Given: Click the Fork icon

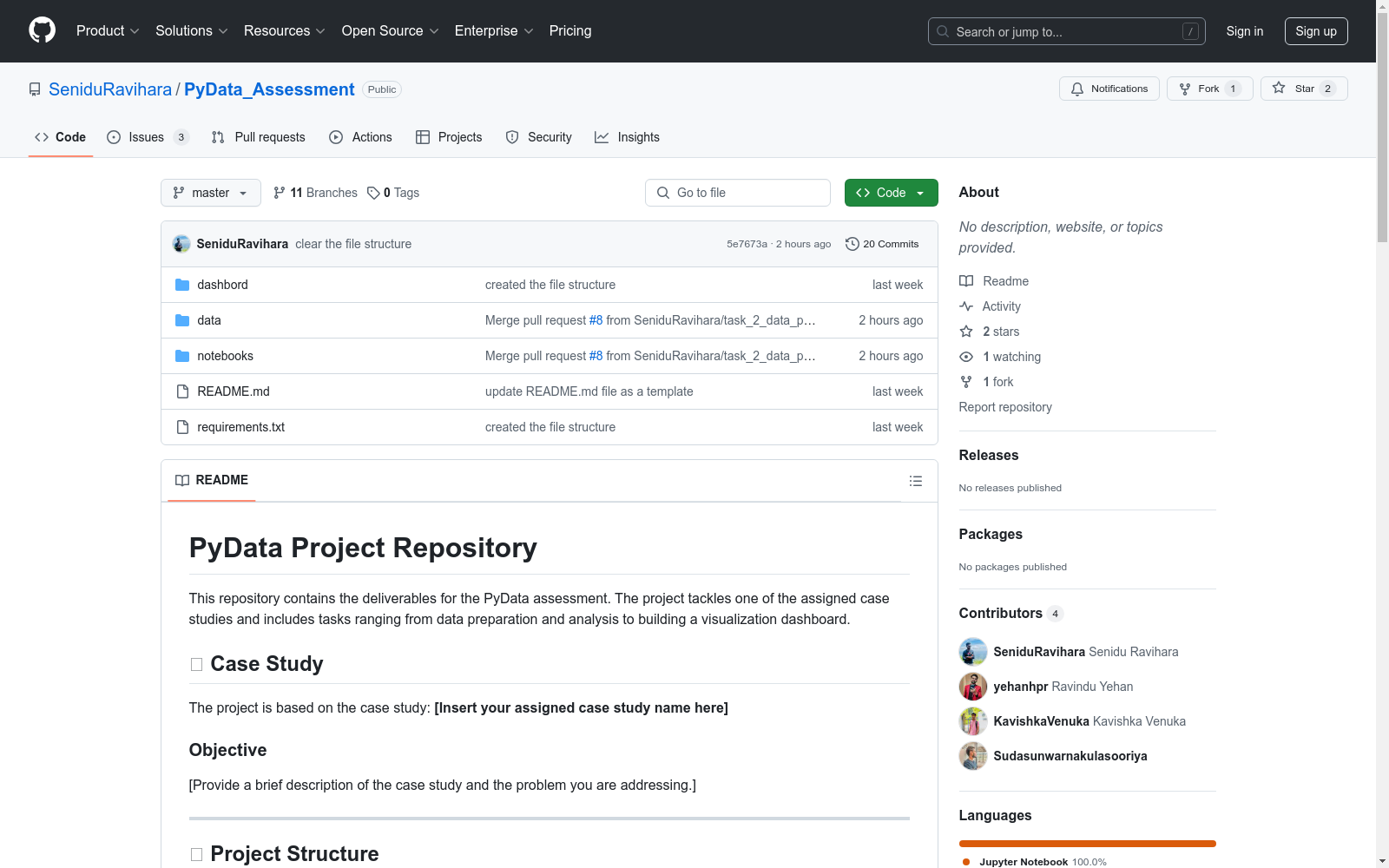Looking at the screenshot, I should pos(1185,89).
